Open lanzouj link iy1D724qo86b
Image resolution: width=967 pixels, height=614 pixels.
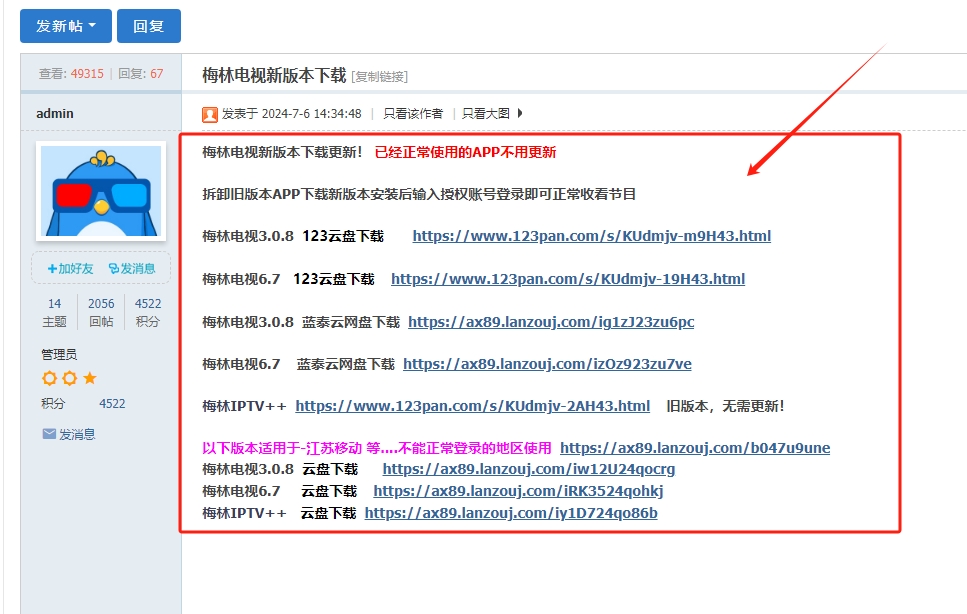pyautogui.click(x=511, y=513)
